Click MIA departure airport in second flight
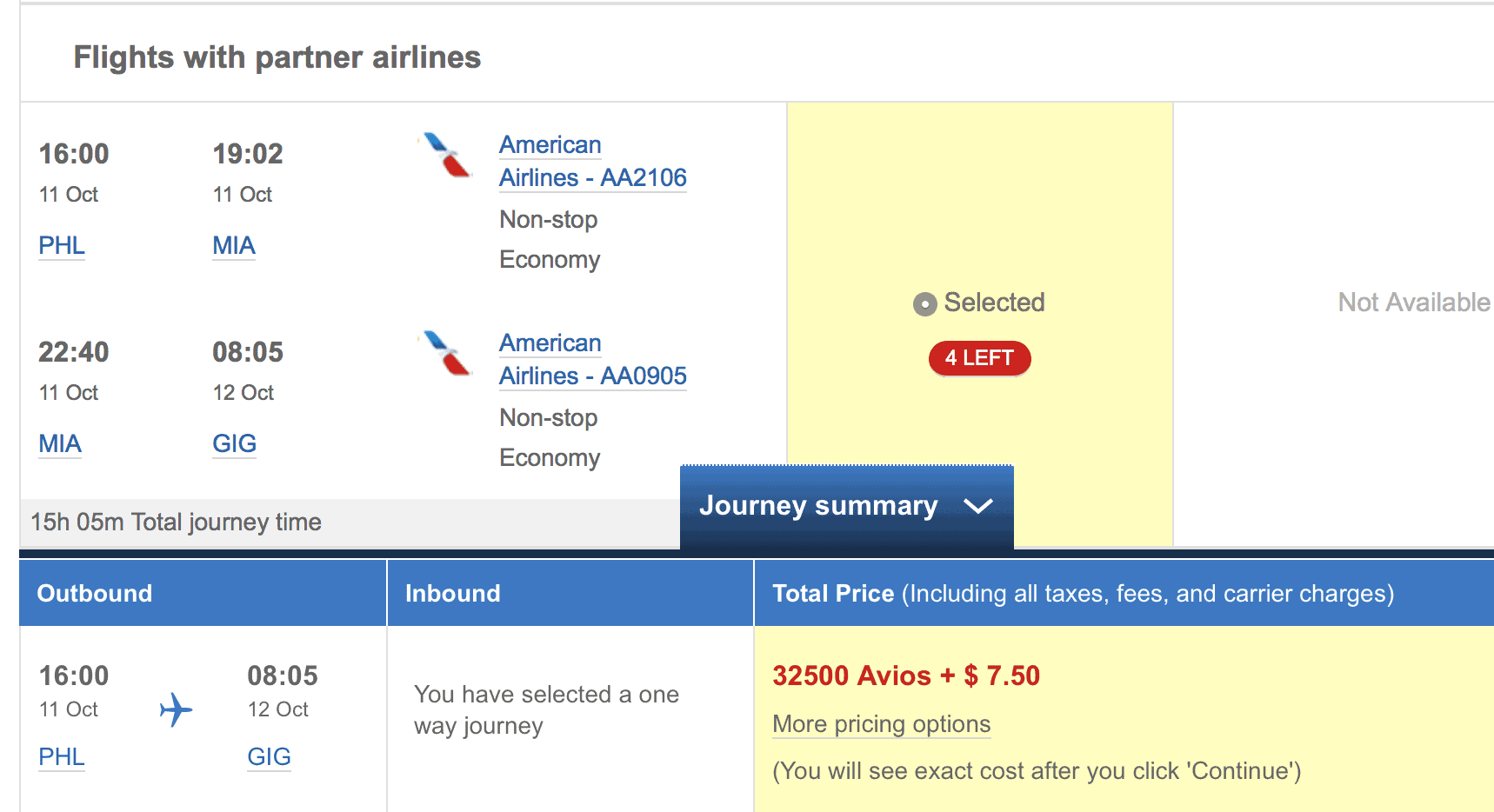This screenshot has height=812, width=1494. click(60, 443)
